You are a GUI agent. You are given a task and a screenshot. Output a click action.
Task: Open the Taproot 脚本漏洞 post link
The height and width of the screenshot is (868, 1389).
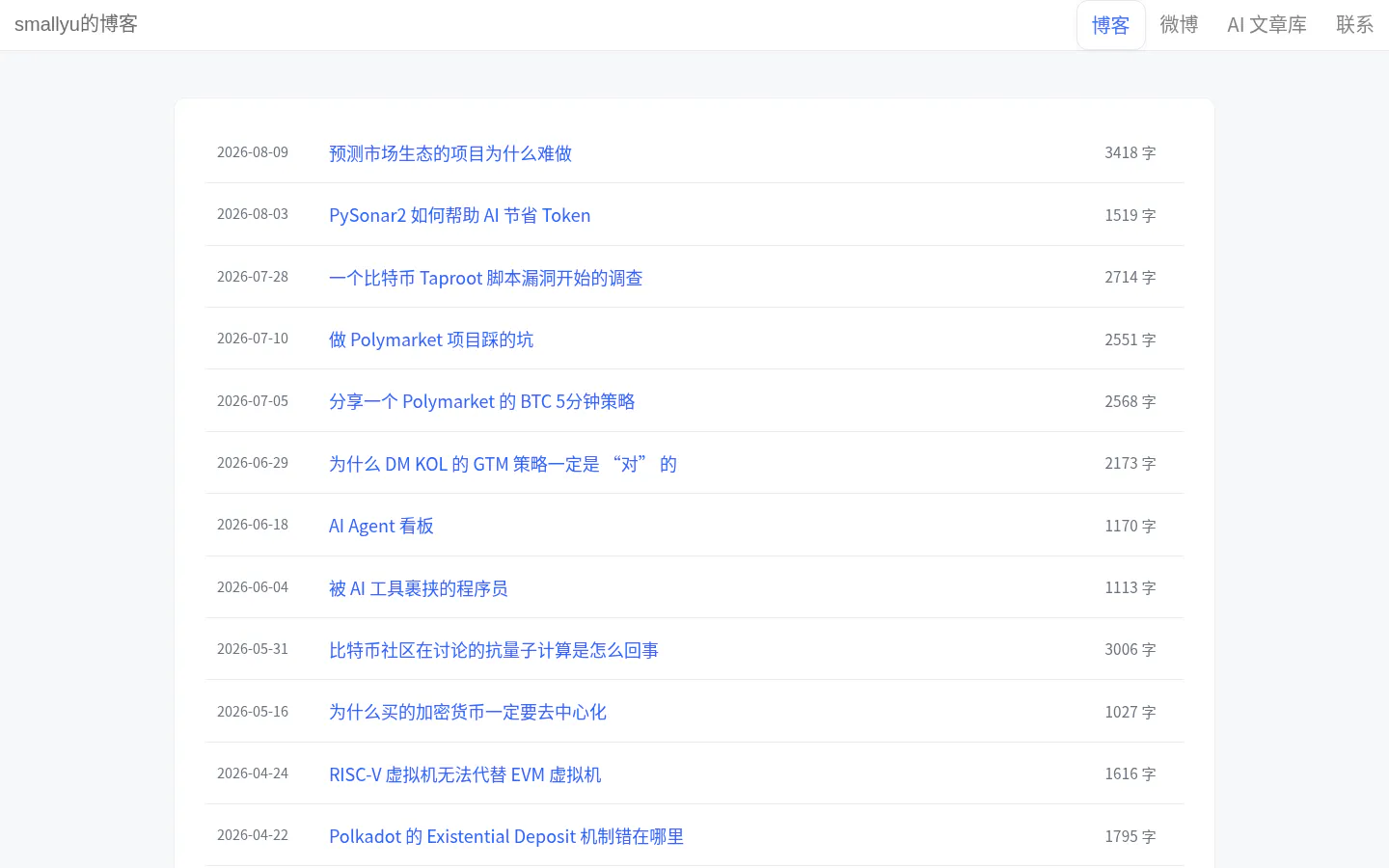click(x=486, y=278)
